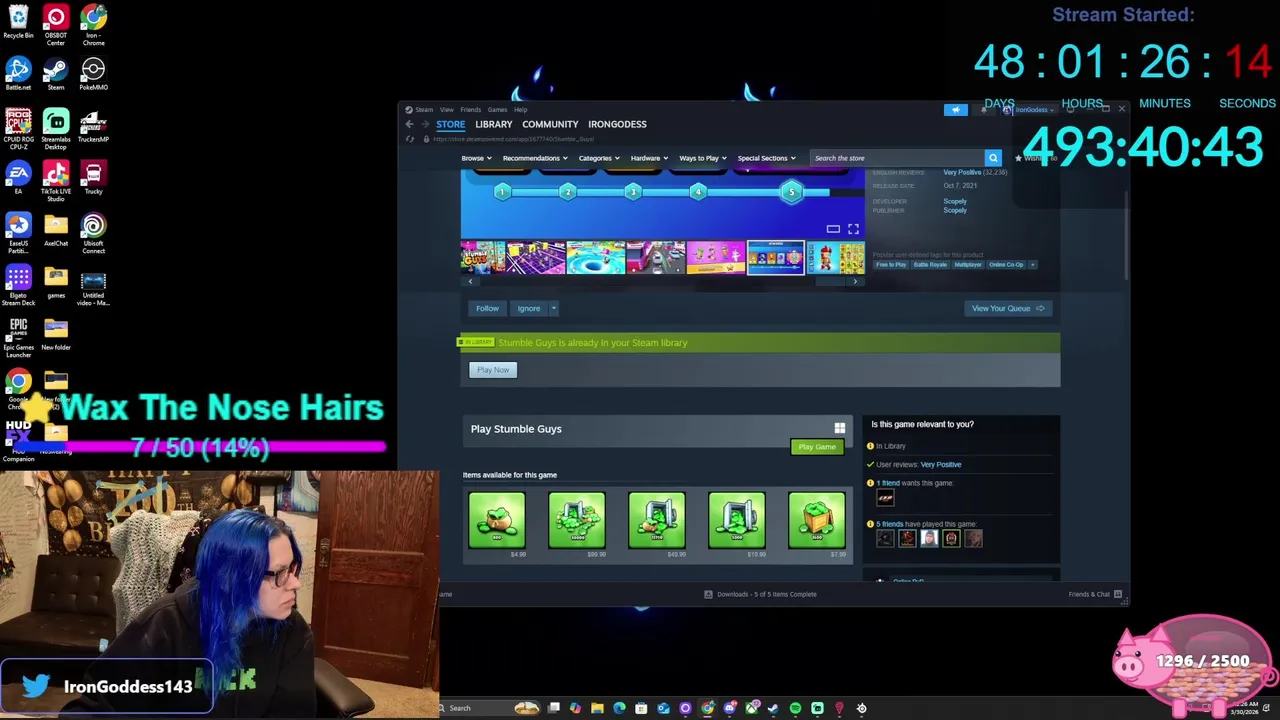Open Recycle Bin desktop icon
Image resolution: width=1280 pixels, height=720 pixels.
coord(18,23)
